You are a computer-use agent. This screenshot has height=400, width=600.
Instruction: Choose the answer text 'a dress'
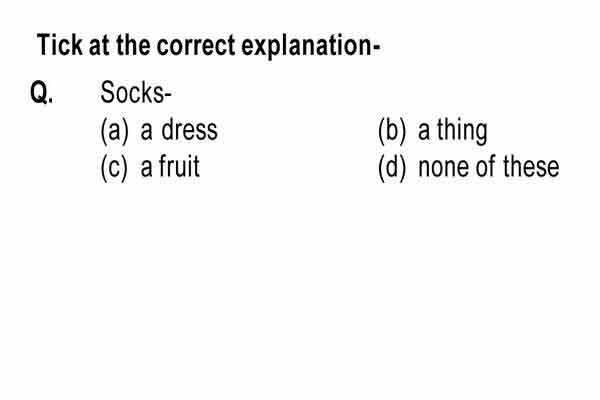point(179,130)
